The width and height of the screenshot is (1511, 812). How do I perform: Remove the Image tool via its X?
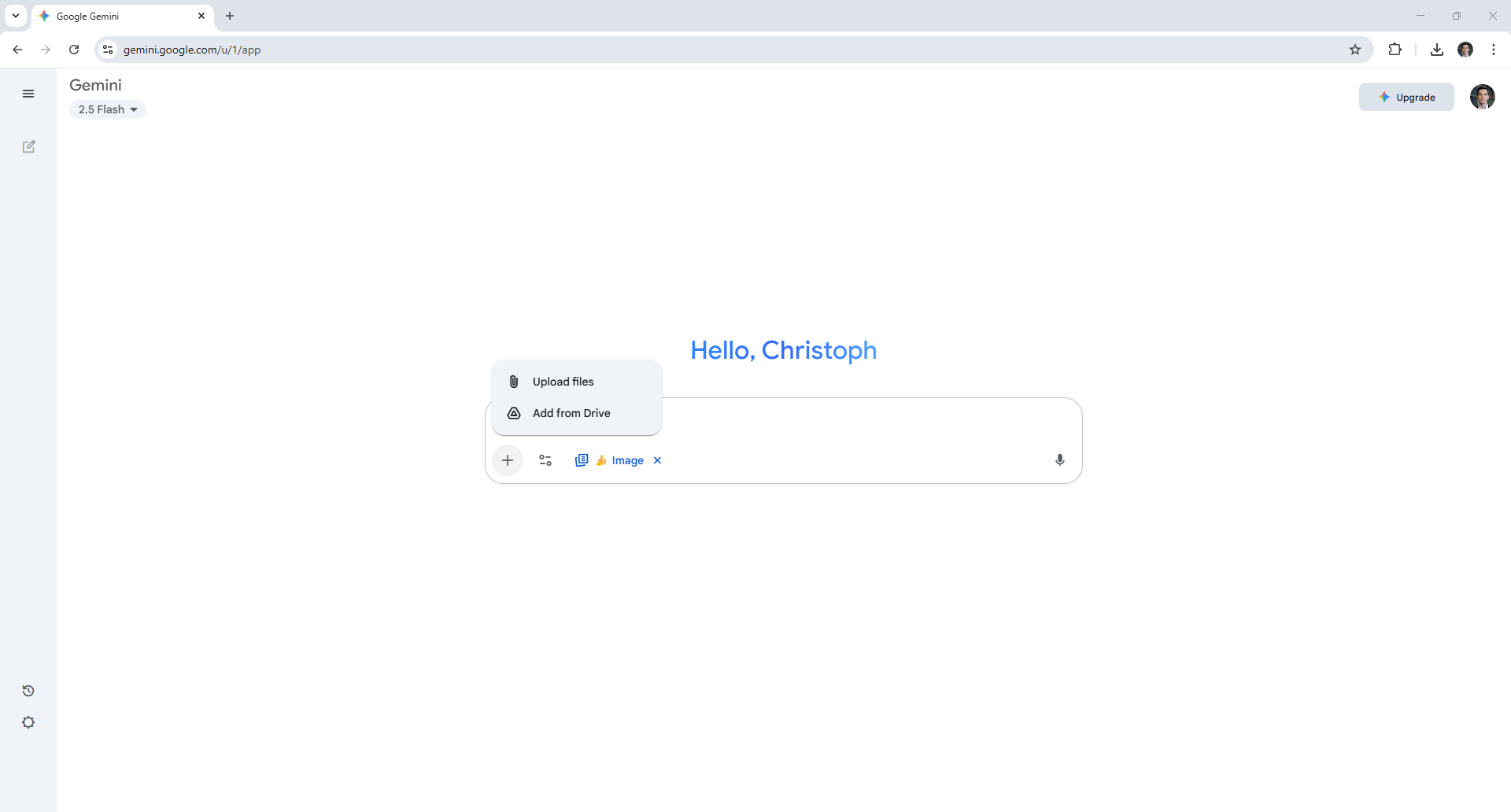(x=657, y=460)
